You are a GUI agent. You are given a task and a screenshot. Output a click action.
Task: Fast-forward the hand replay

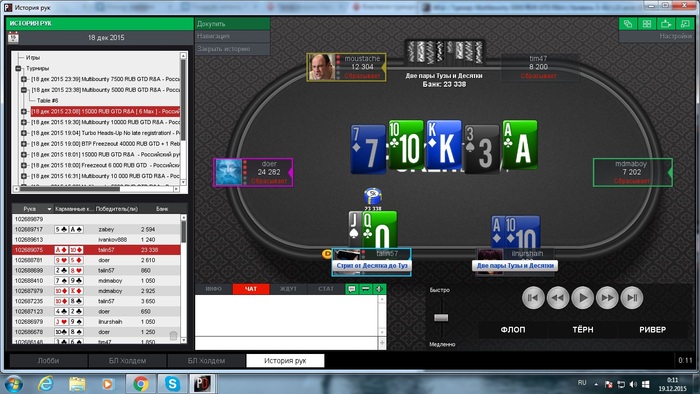tap(607, 298)
